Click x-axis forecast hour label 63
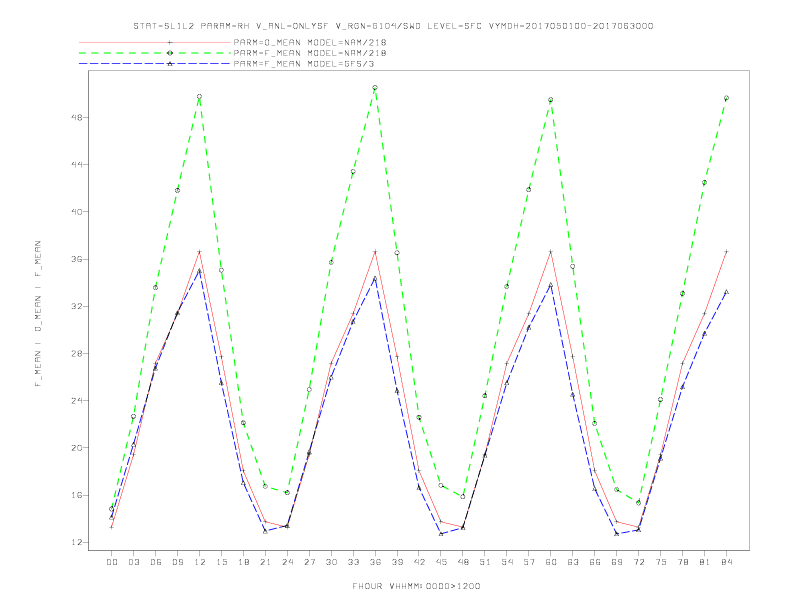Screen dimensions: 792x612 [x=573, y=562]
